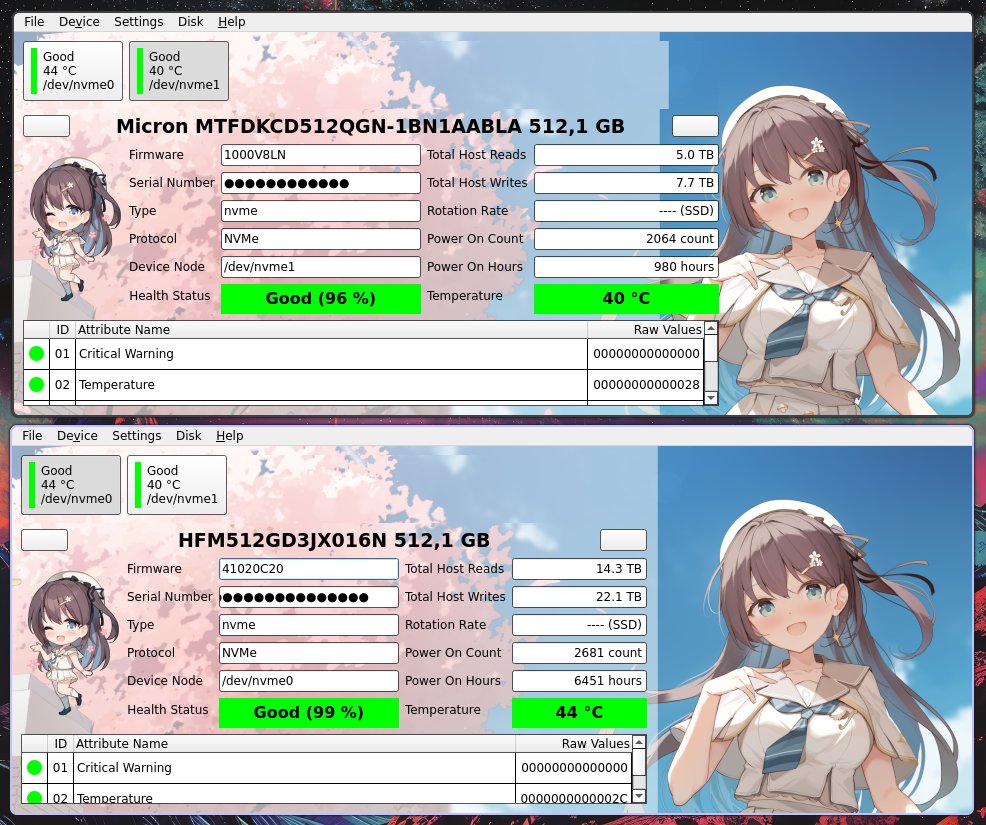This screenshot has width=986, height=825.
Task: Open the Device menu
Action: tap(78, 21)
